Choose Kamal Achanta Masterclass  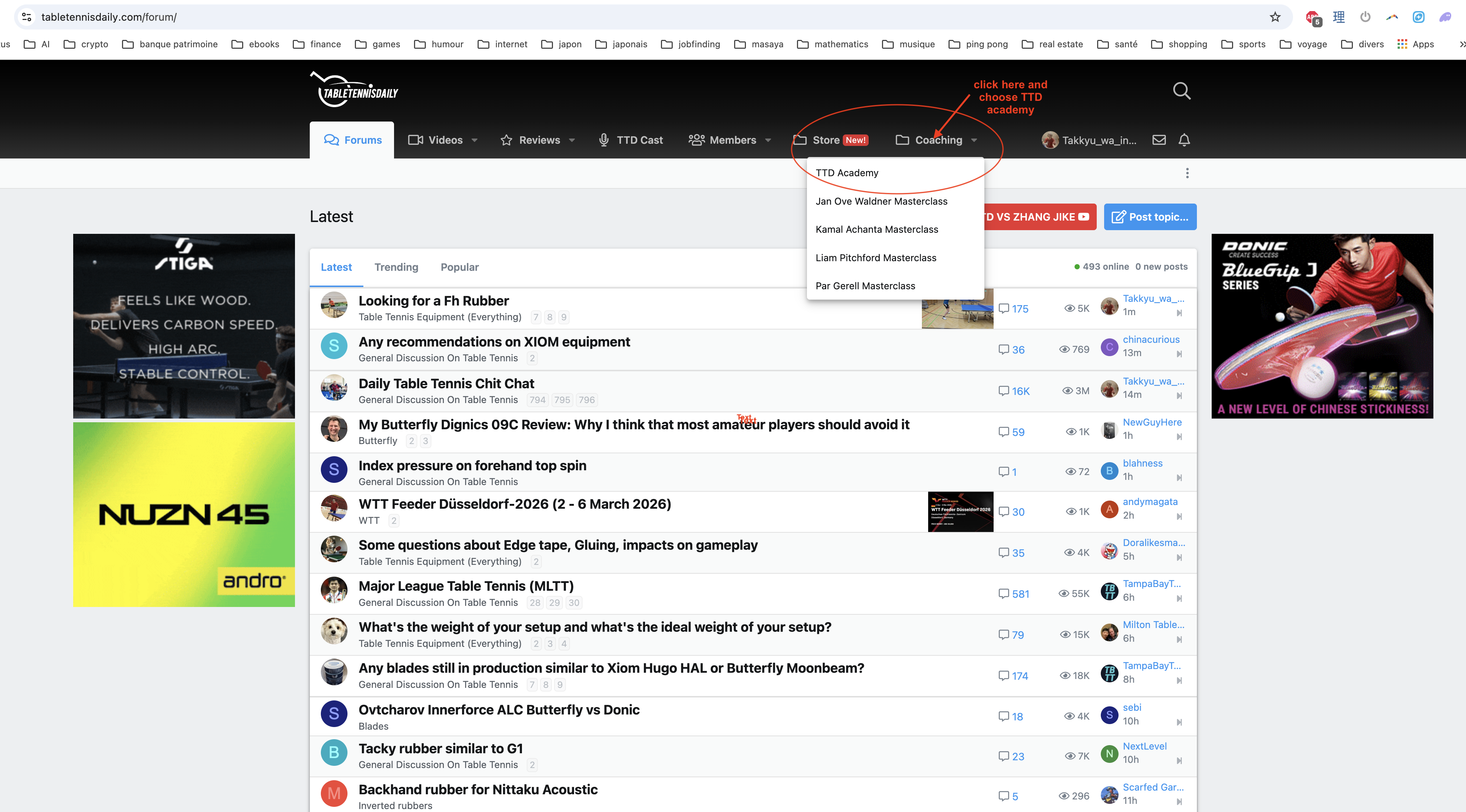(x=895, y=229)
